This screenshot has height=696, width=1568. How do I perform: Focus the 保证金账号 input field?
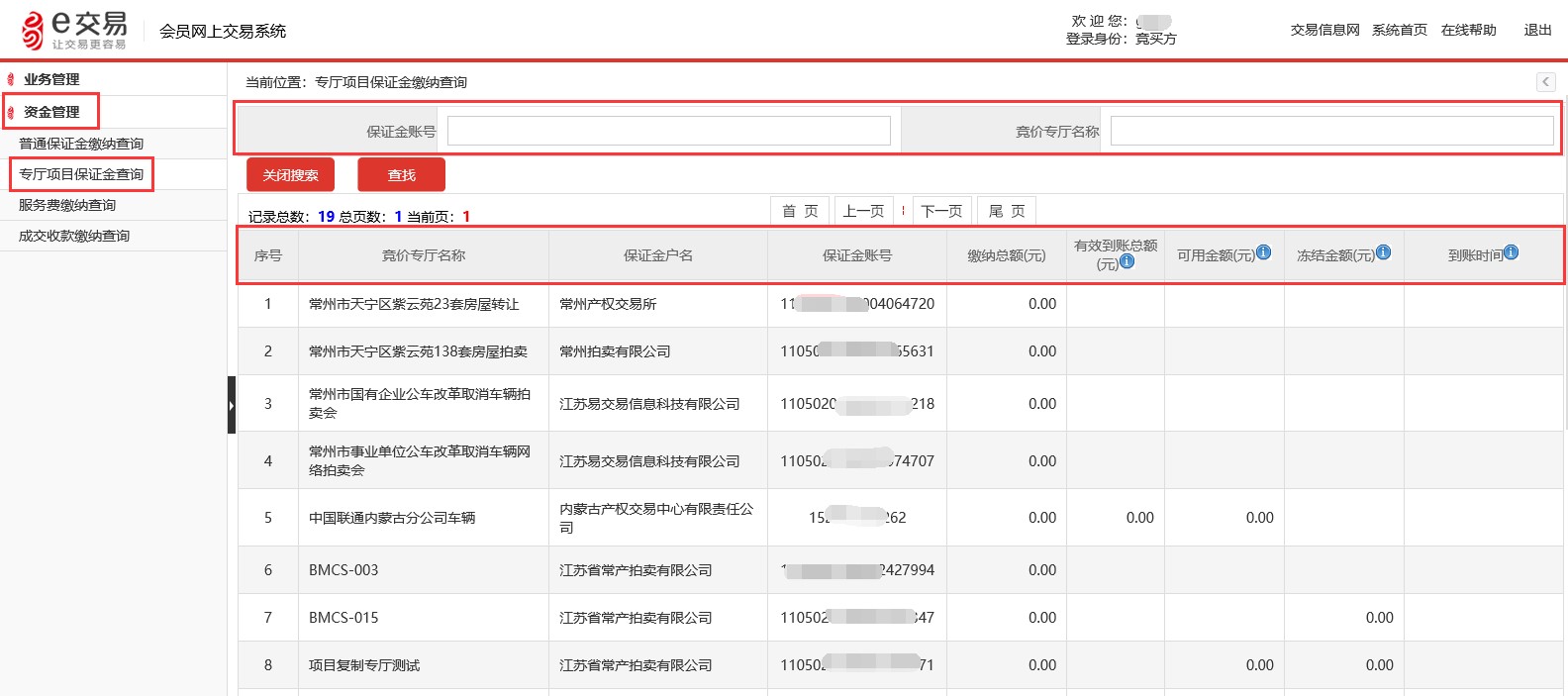point(669,131)
